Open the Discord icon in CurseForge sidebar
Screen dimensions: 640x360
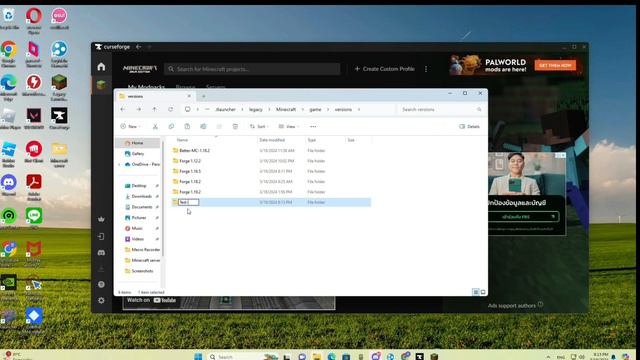tap(101, 253)
